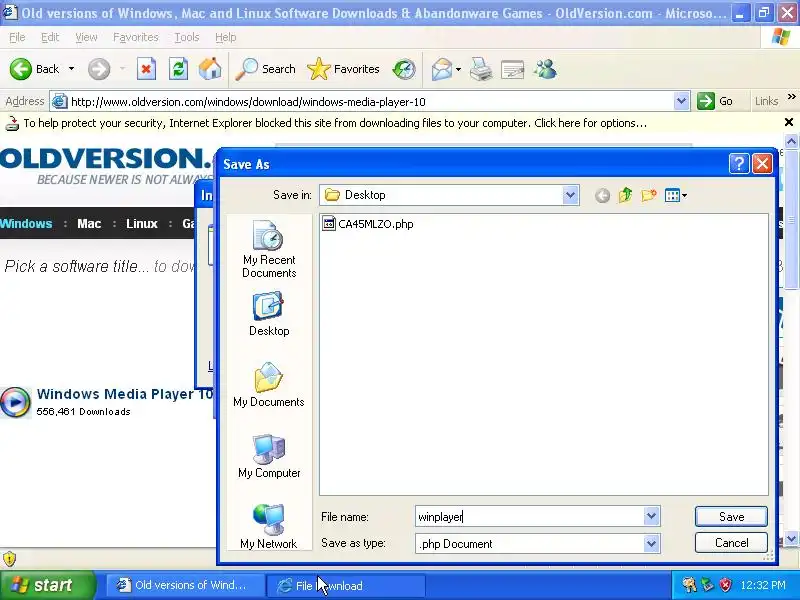
Task: Print the page with printer icon
Action: 481,69
